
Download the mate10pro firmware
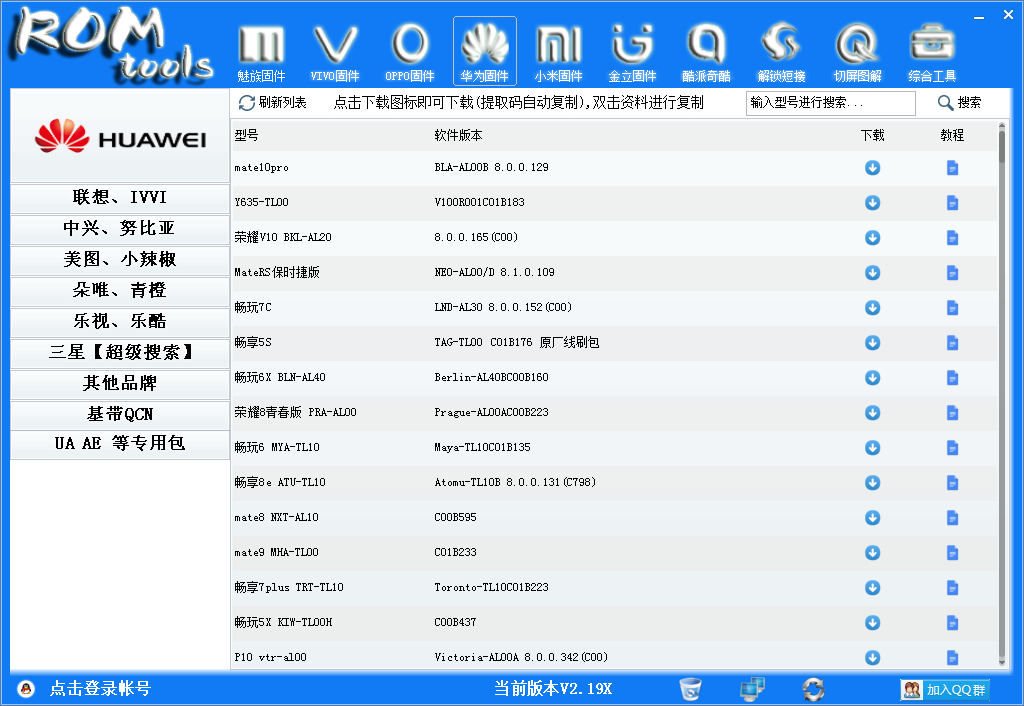pos(872,168)
